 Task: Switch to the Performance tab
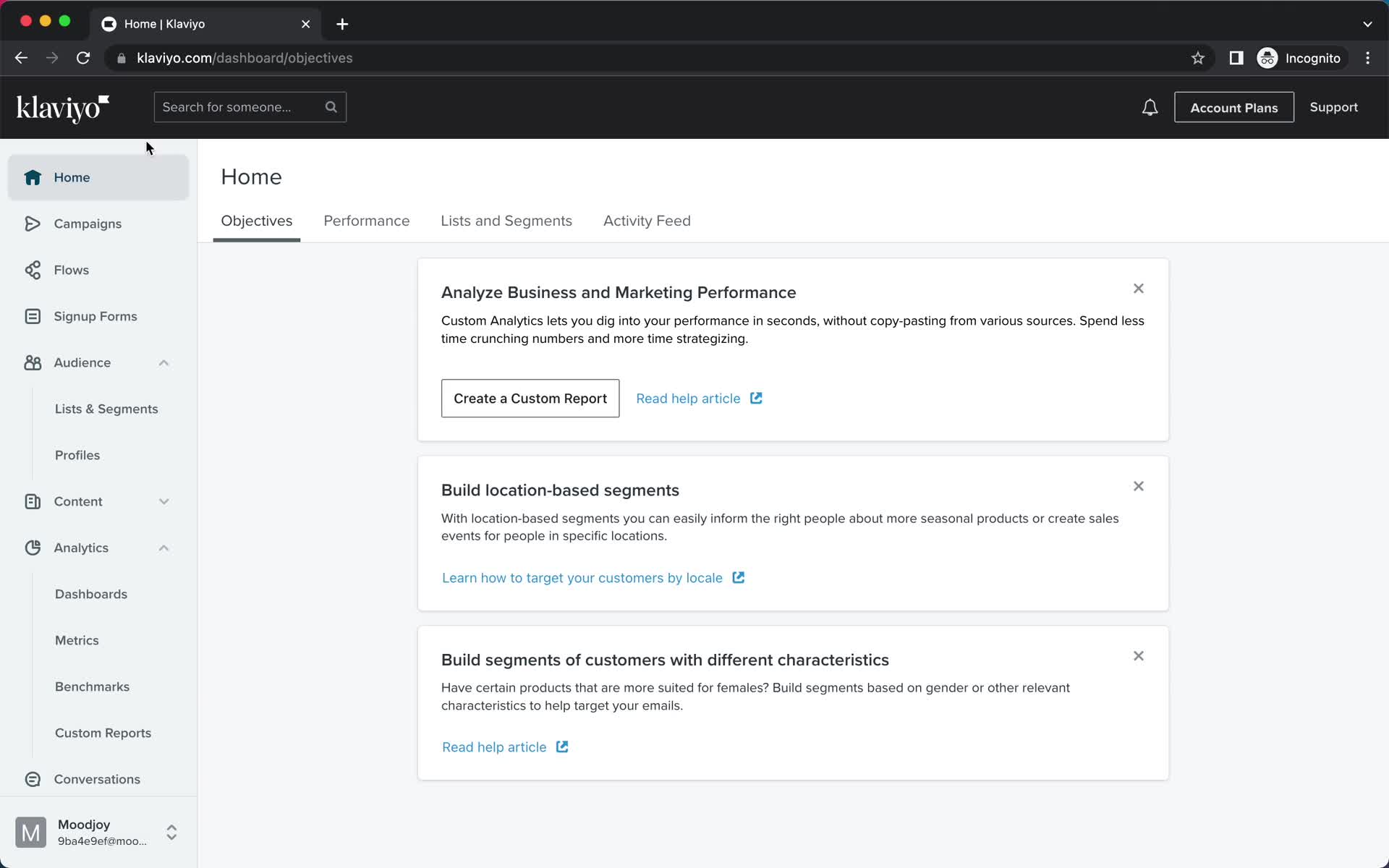click(367, 221)
